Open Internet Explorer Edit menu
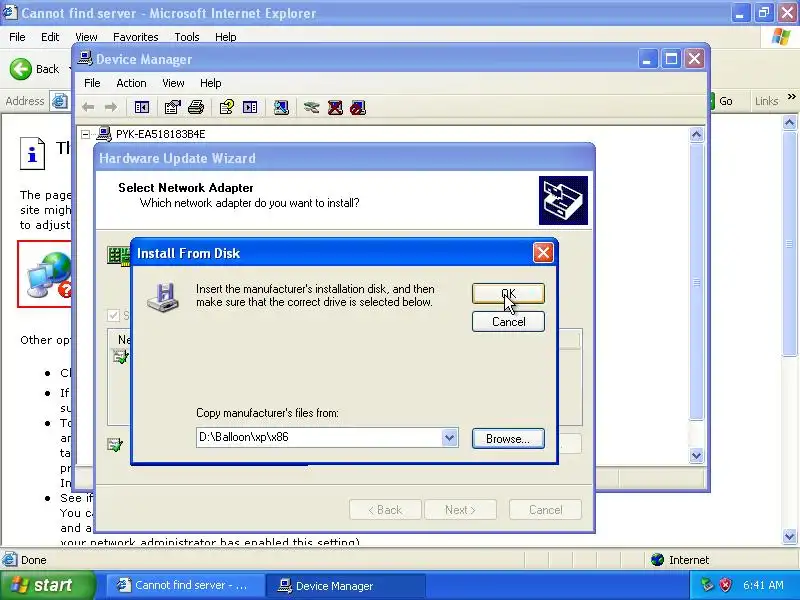This screenshot has width=800, height=600. pos(50,37)
